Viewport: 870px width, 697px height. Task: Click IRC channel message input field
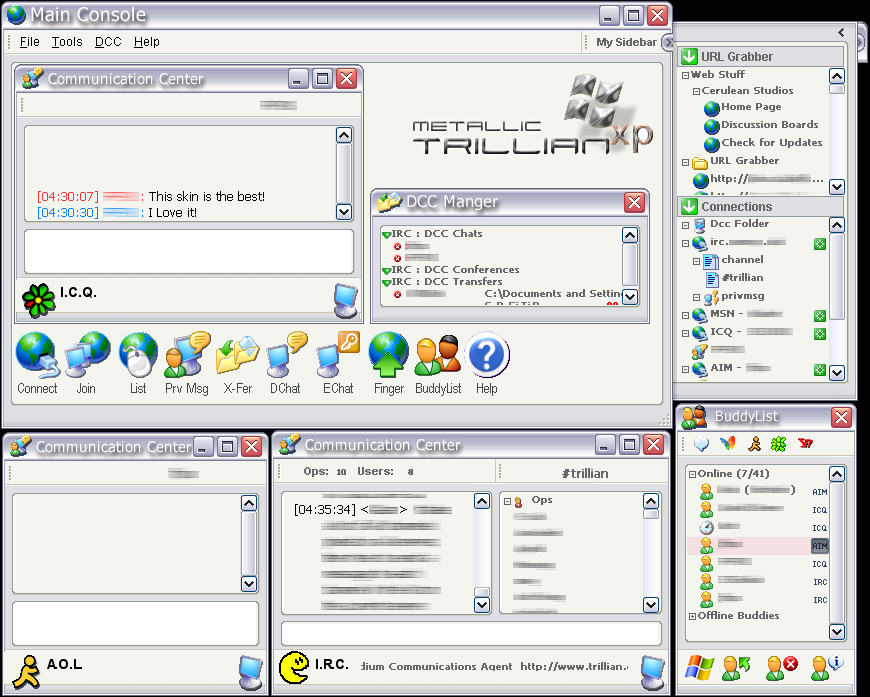(471, 633)
